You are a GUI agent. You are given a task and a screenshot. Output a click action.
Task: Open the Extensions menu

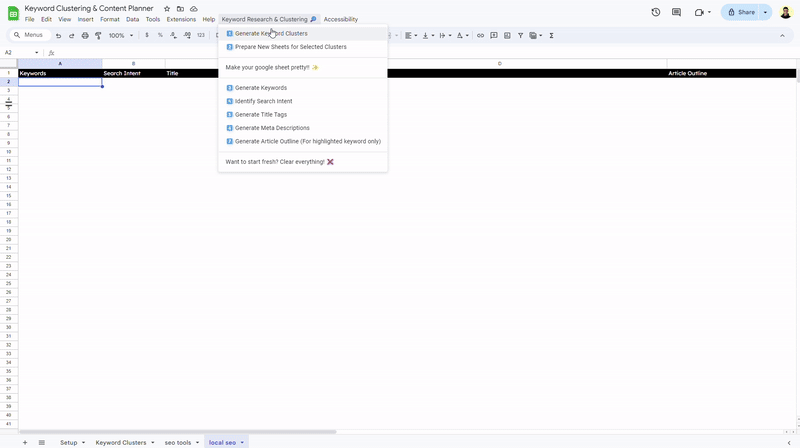tap(181, 19)
